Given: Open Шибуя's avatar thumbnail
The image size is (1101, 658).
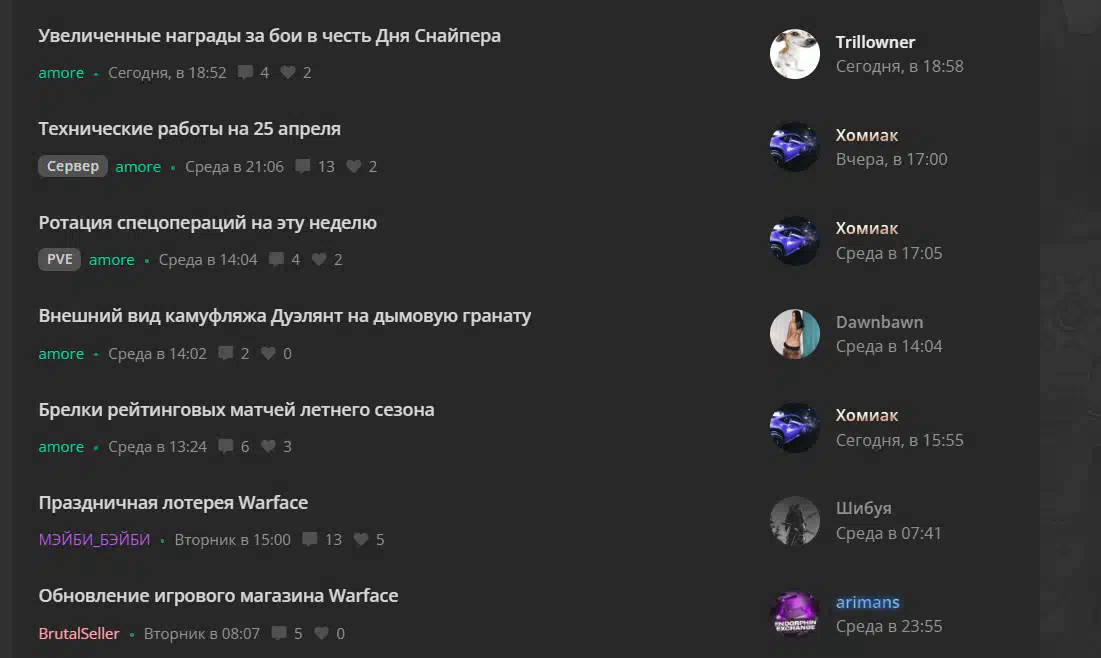Looking at the screenshot, I should [795, 521].
